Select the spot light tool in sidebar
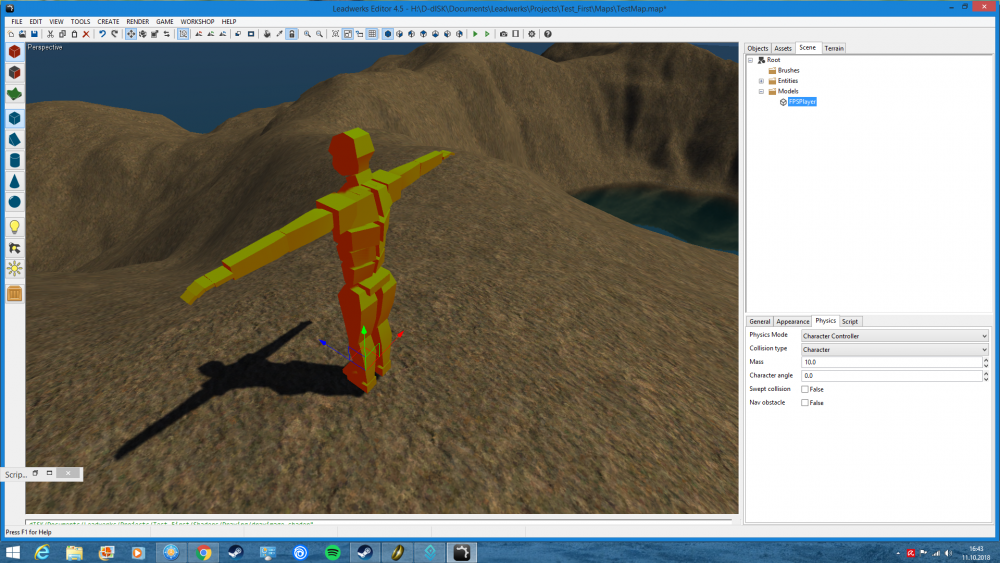Screen dimensions: 1000x563 tap(15, 247)
